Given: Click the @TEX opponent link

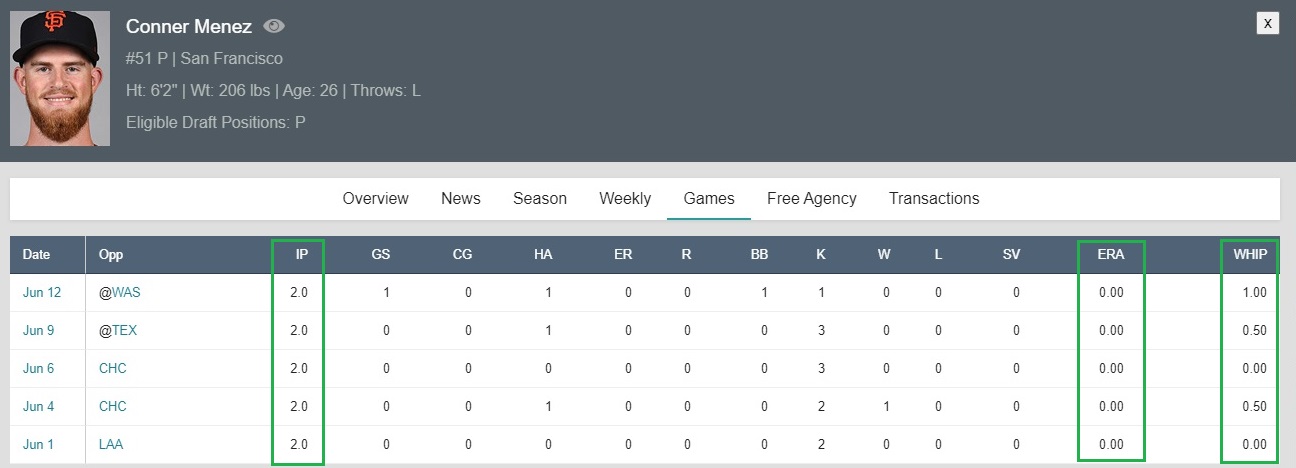Looking at the screenshot, I should pyautogui.click(x=117, y=331).
